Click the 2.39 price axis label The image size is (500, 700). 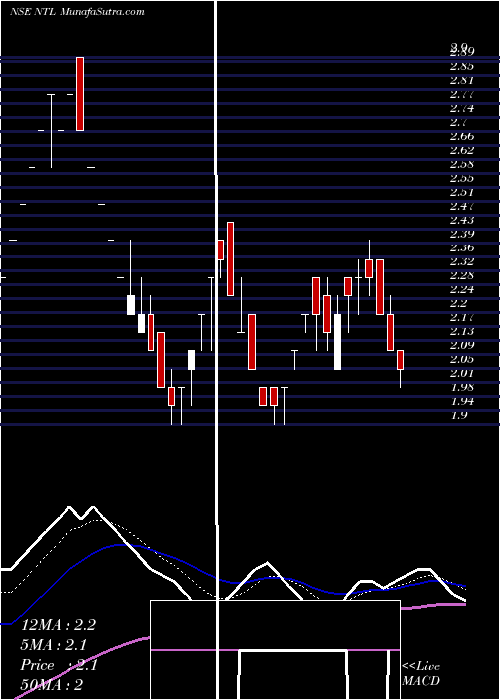462,234
